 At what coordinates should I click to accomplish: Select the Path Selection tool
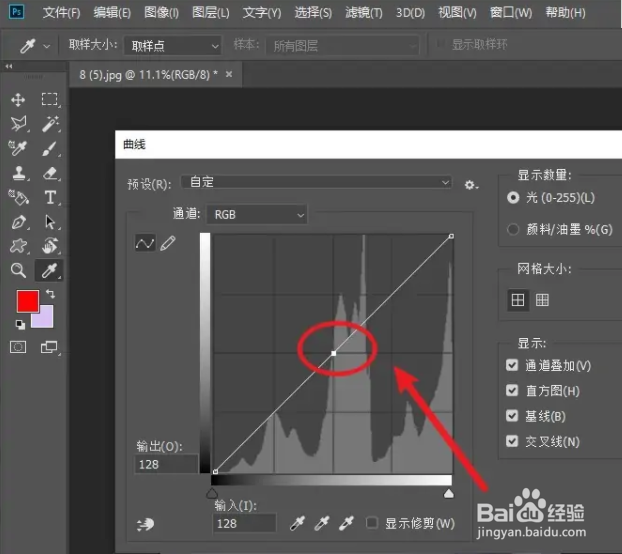tap(50, 222)
